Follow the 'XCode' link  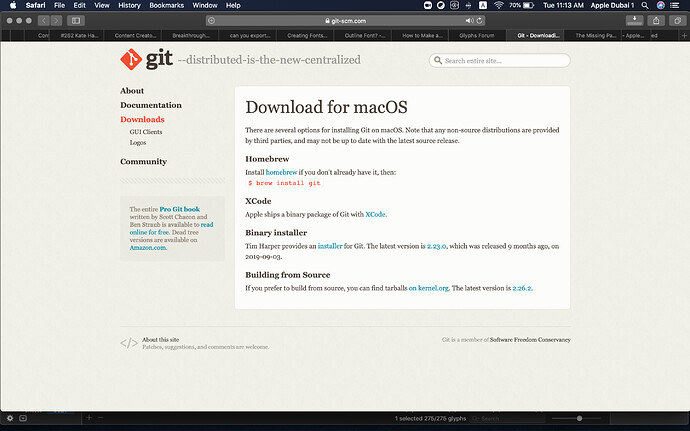click(375, 214)
